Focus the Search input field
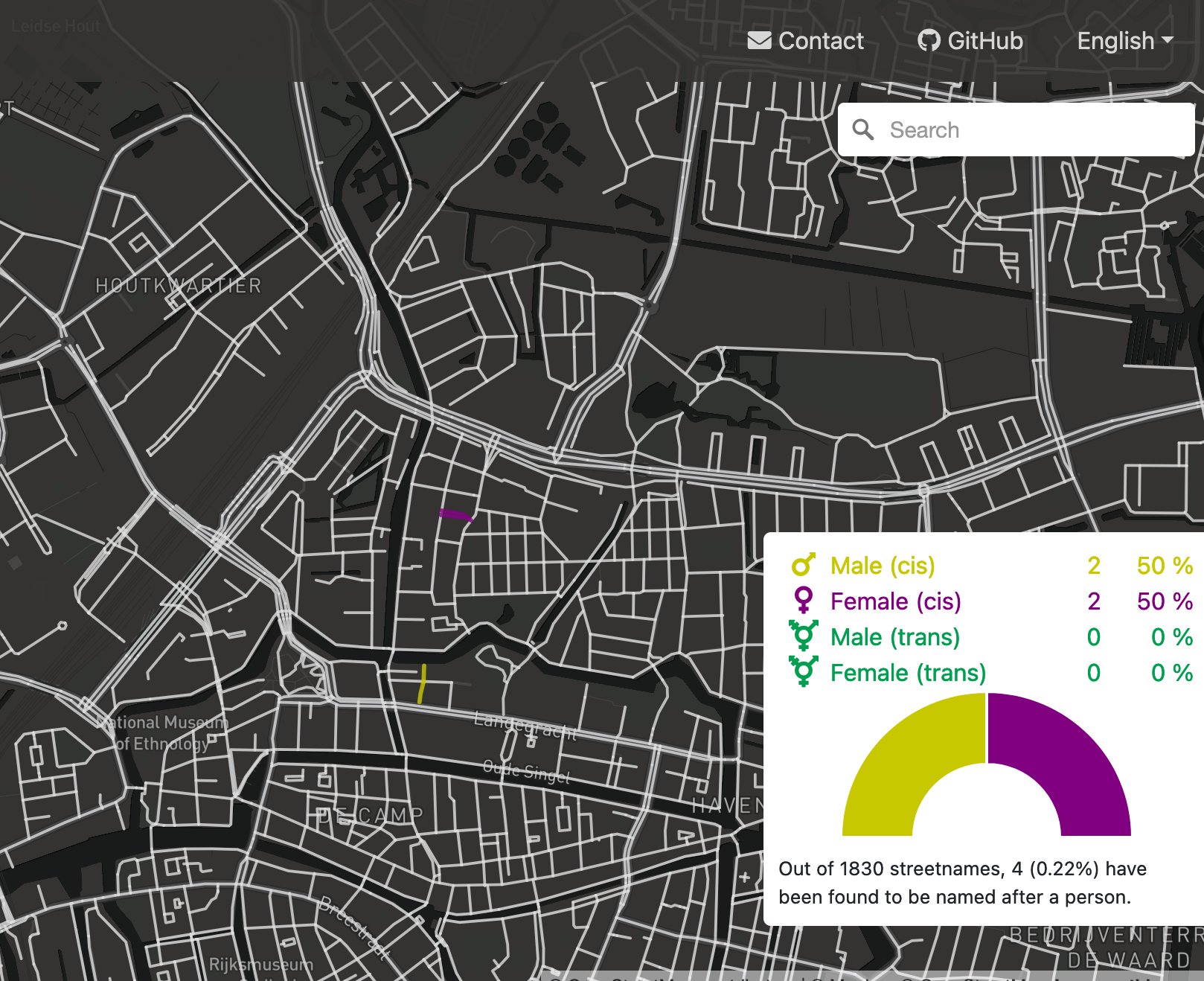This screenshot has height=981, width=1204. click(1016, 130)
